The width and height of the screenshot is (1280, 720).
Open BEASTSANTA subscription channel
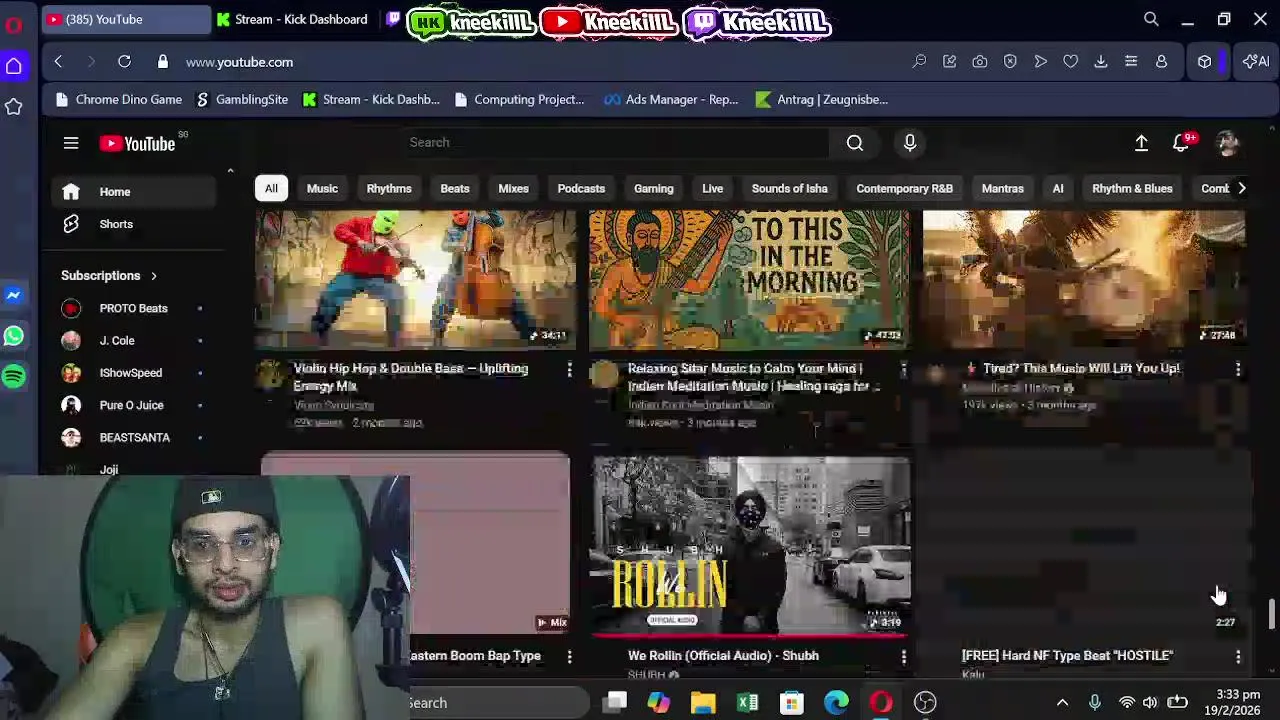point(133,437)
